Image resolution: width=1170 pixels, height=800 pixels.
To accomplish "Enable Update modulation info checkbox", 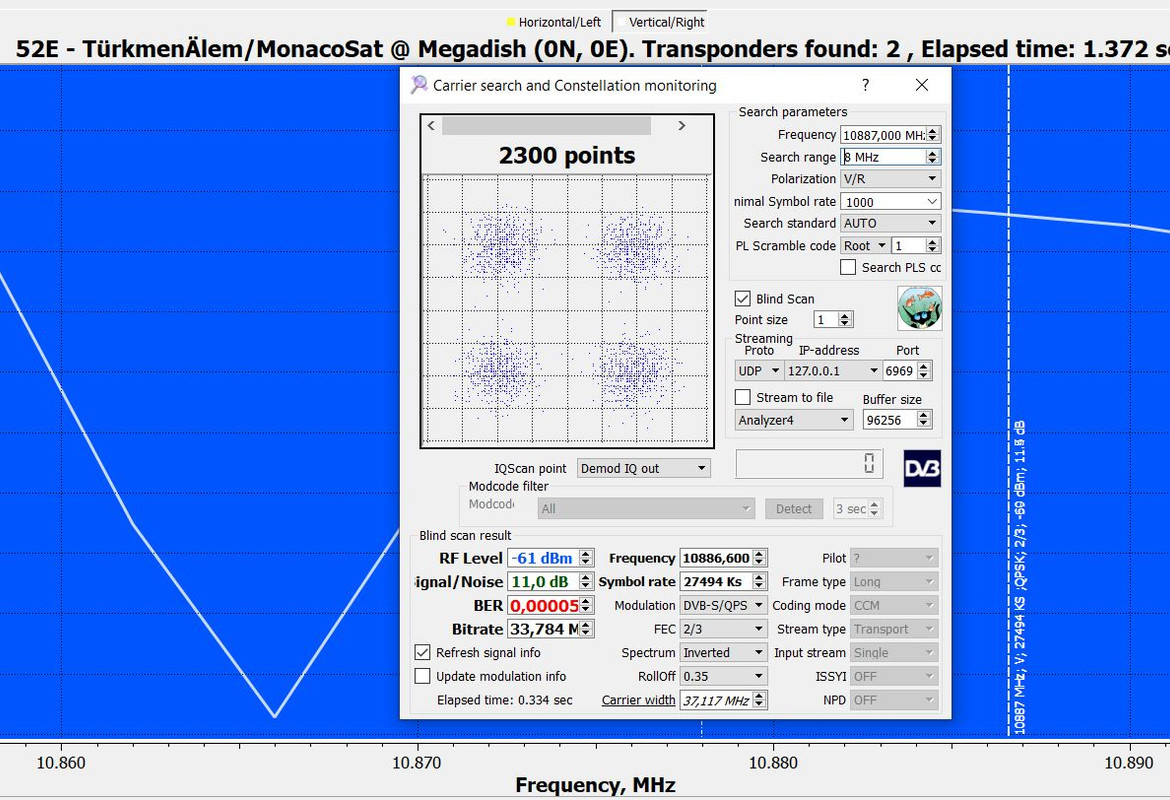I will (x=422, y=676).
